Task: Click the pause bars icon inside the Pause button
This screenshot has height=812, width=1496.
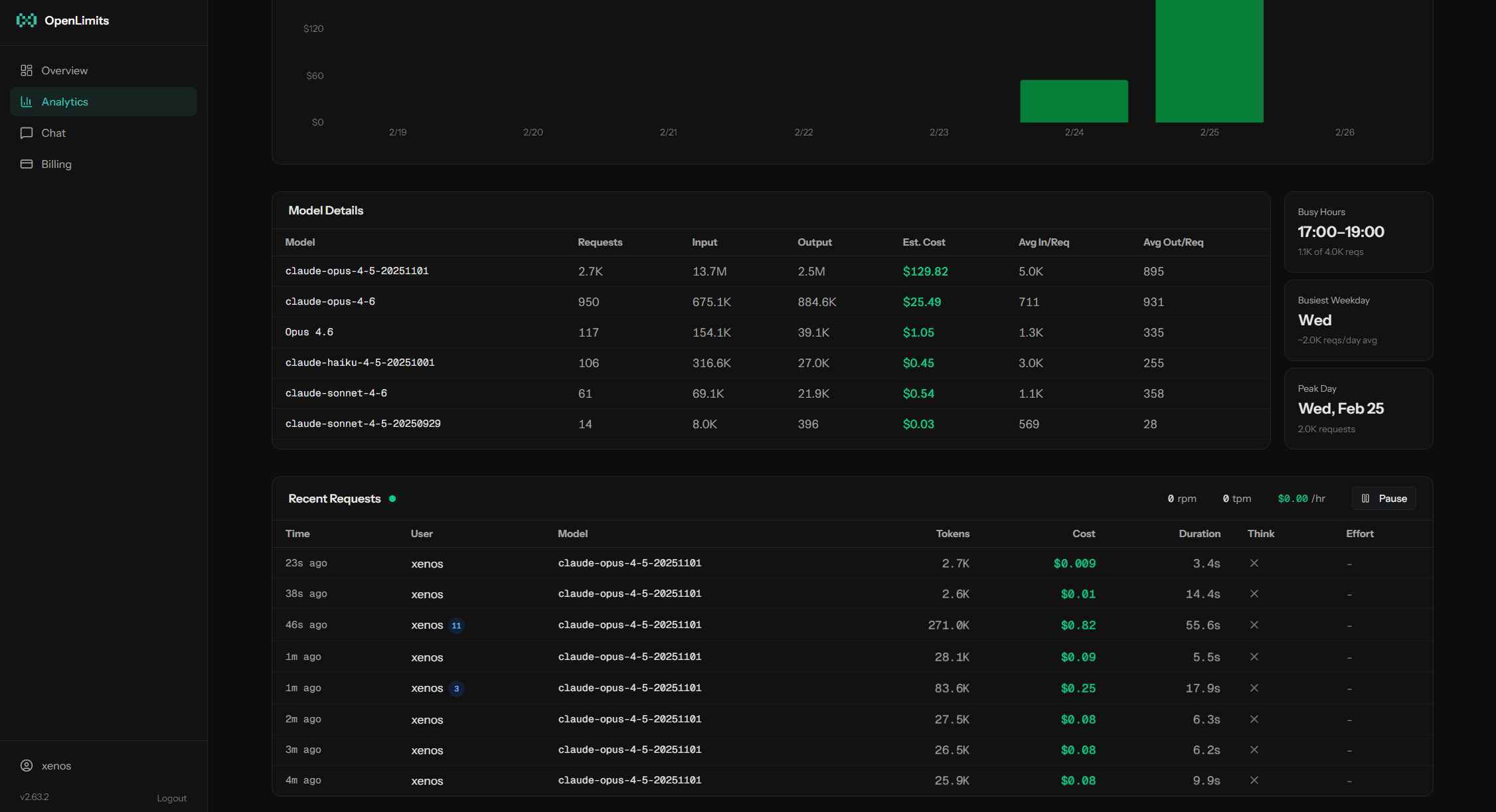Action: click(x=1366, y=498)
